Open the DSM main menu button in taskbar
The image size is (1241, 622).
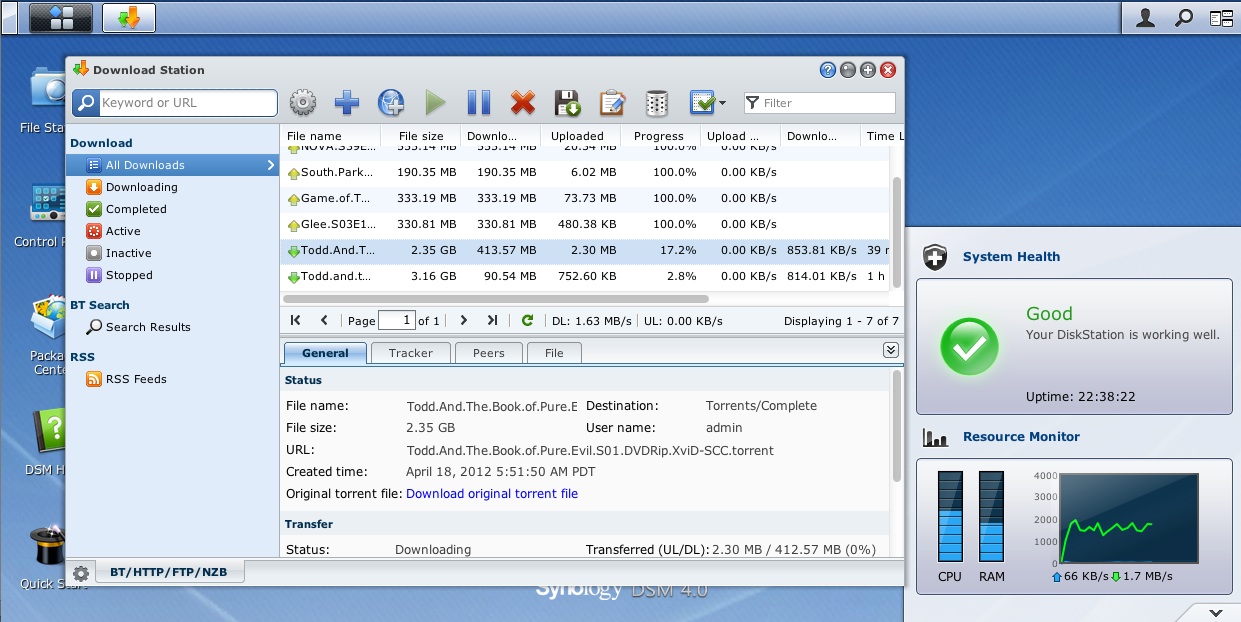(61, 17)
